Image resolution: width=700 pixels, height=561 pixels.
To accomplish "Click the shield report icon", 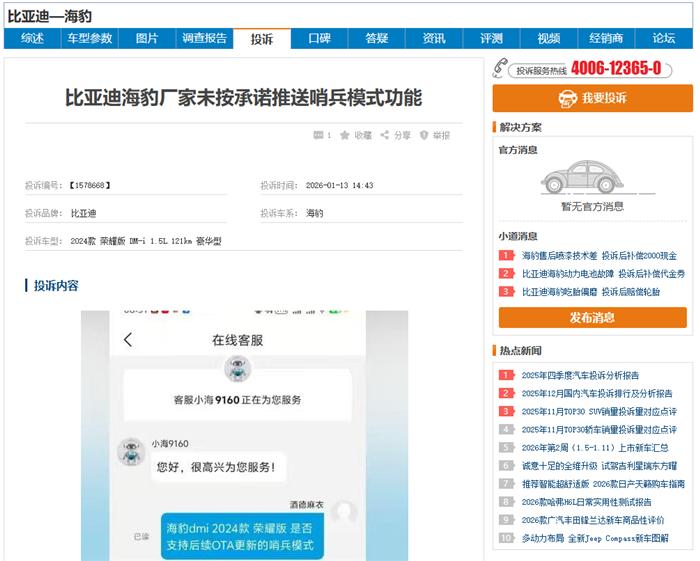I will pos(424,135).
